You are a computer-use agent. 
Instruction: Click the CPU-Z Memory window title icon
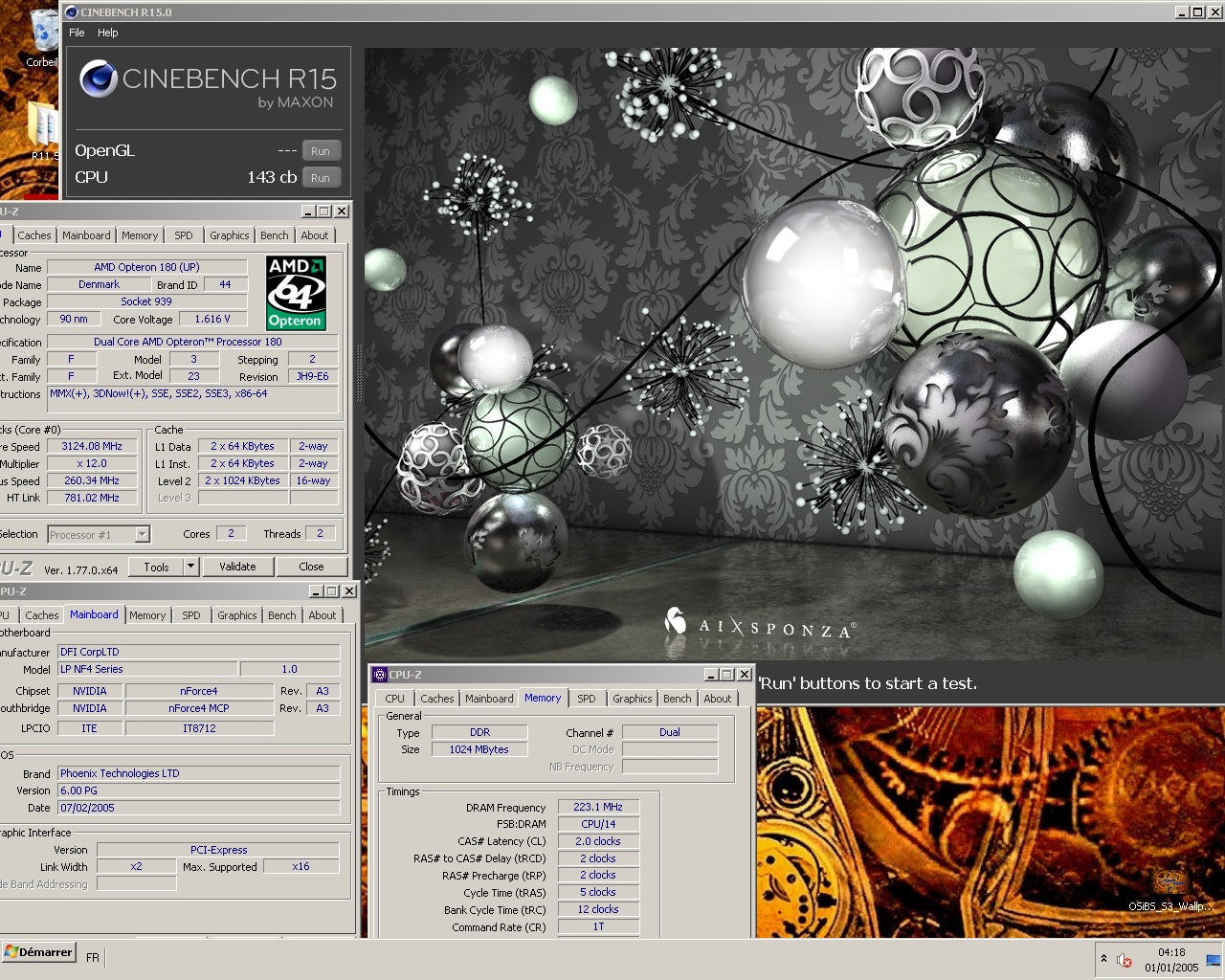(380, 675)
